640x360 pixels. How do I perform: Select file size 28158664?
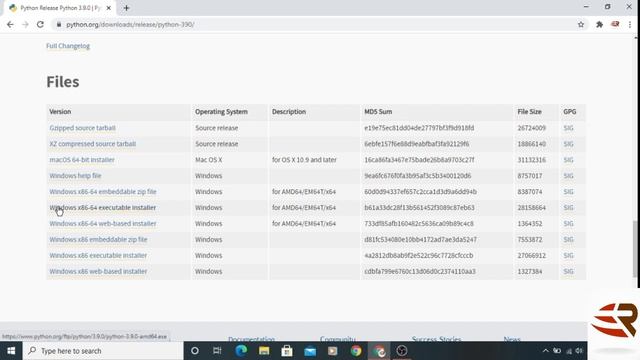pyautogui.click(x=531, y=207)
